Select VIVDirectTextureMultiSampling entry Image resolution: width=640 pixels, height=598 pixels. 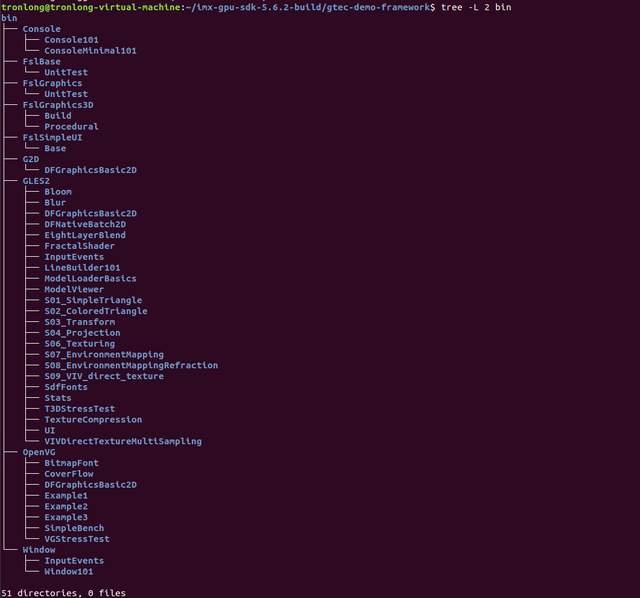coord(122,441)
